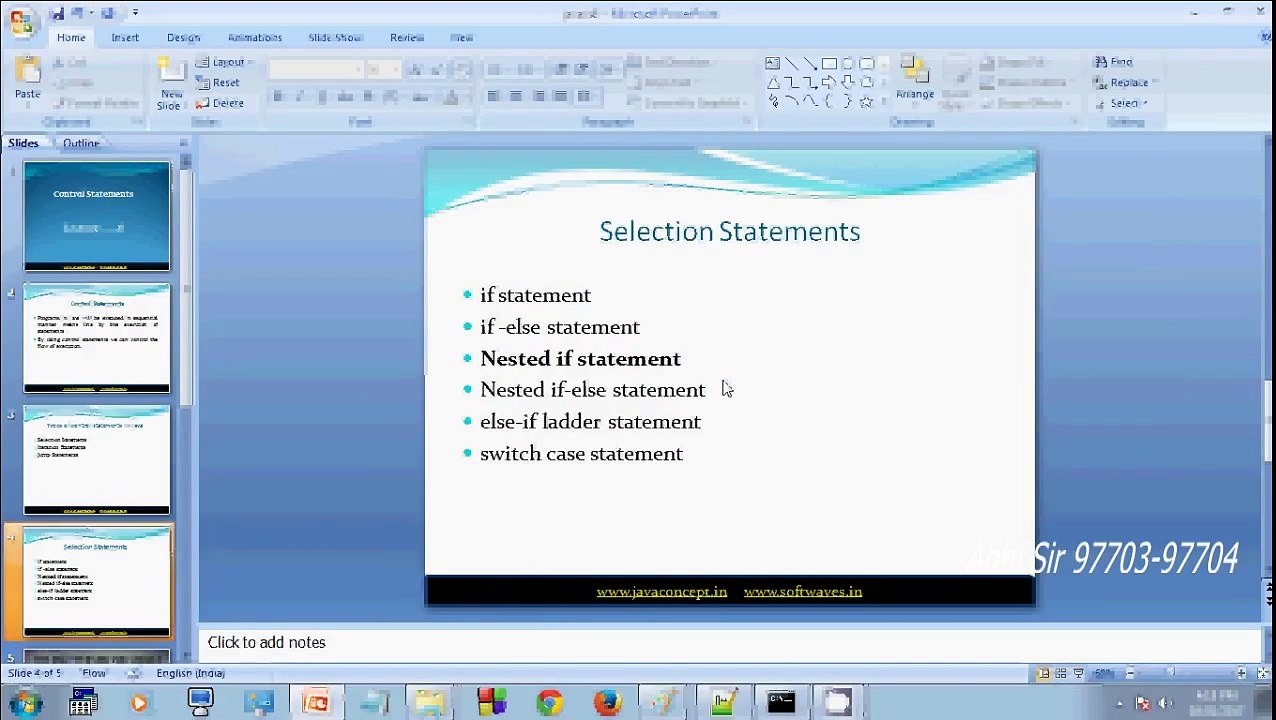1276x720 pixels.
Task: Click bullet 'if -else statement'
Action: pyautogui.click(x=560, y=327)
